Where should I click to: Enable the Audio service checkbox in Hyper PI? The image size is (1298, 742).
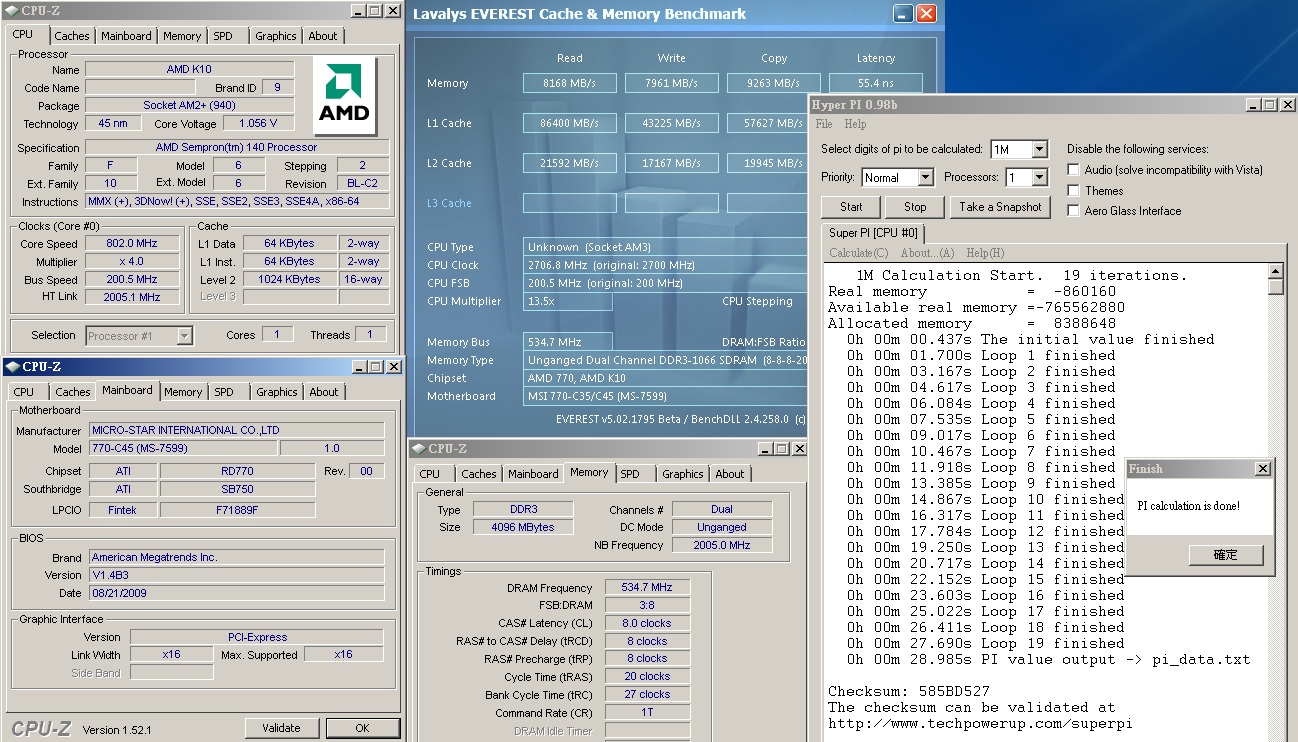tap(1073, 170)
